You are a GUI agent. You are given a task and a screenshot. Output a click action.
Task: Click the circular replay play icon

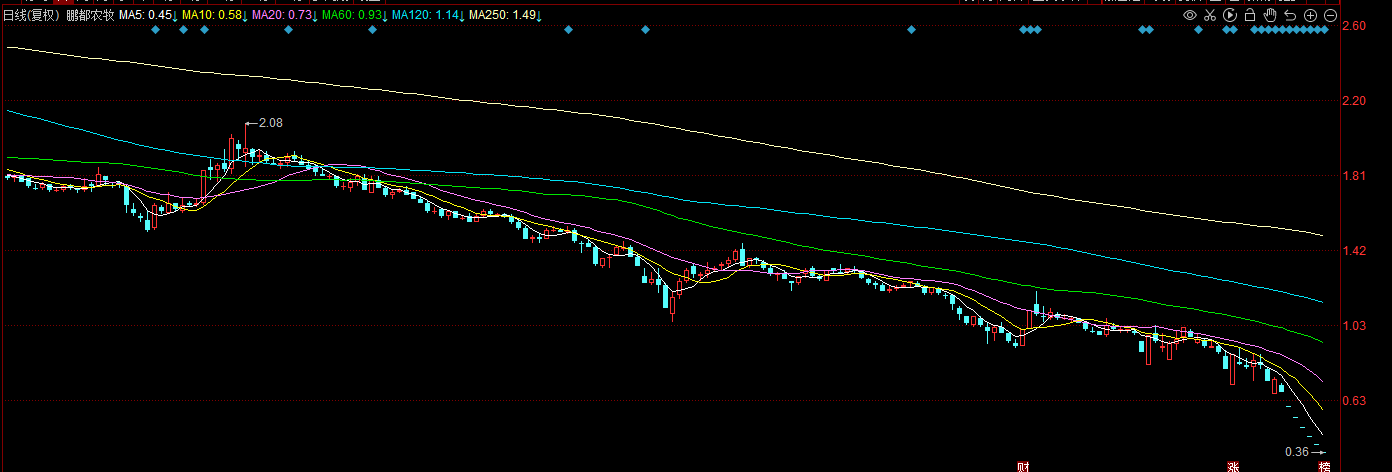(1230, 16)
